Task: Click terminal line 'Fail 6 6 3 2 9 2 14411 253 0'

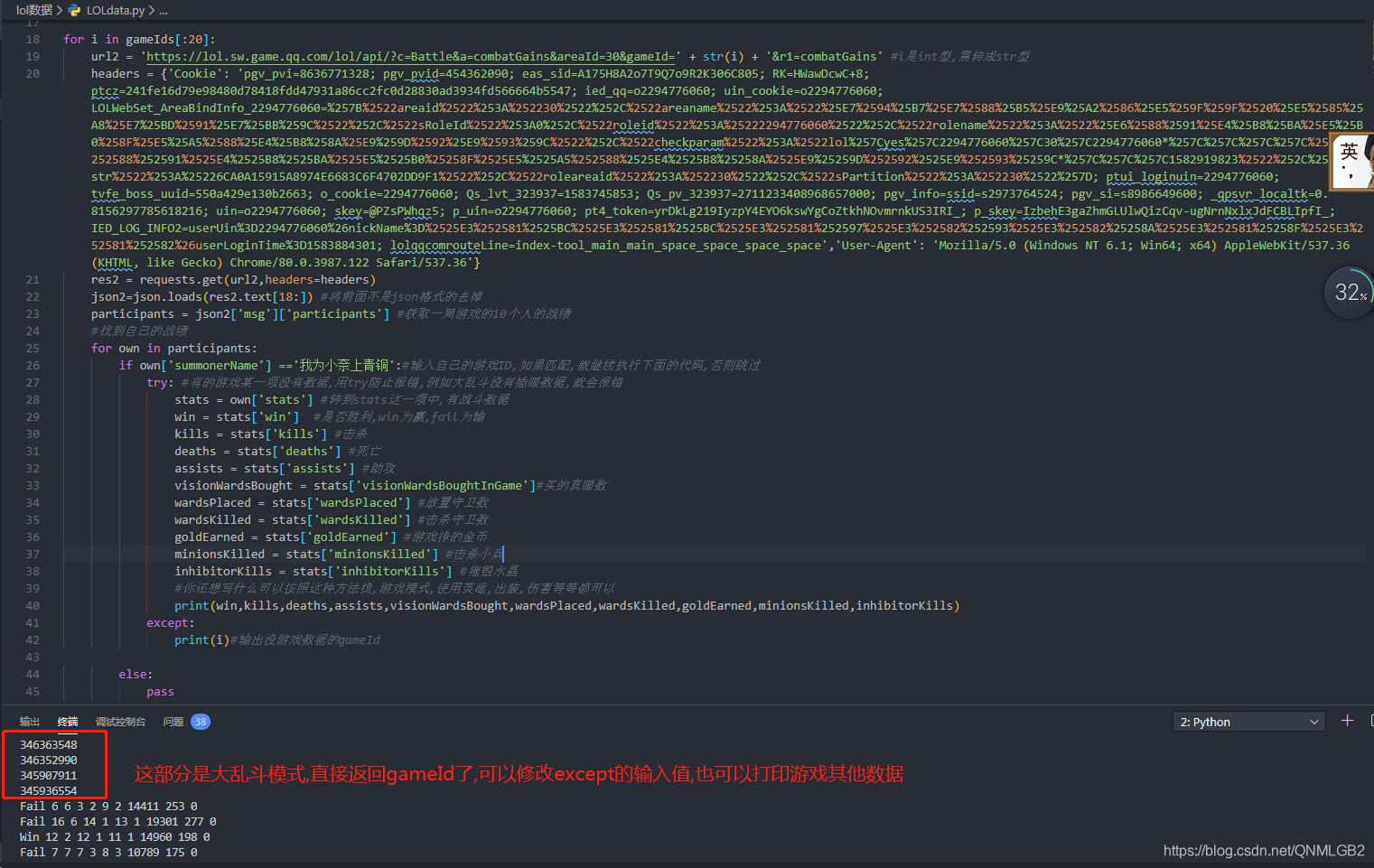Action: tap(108, 806)
